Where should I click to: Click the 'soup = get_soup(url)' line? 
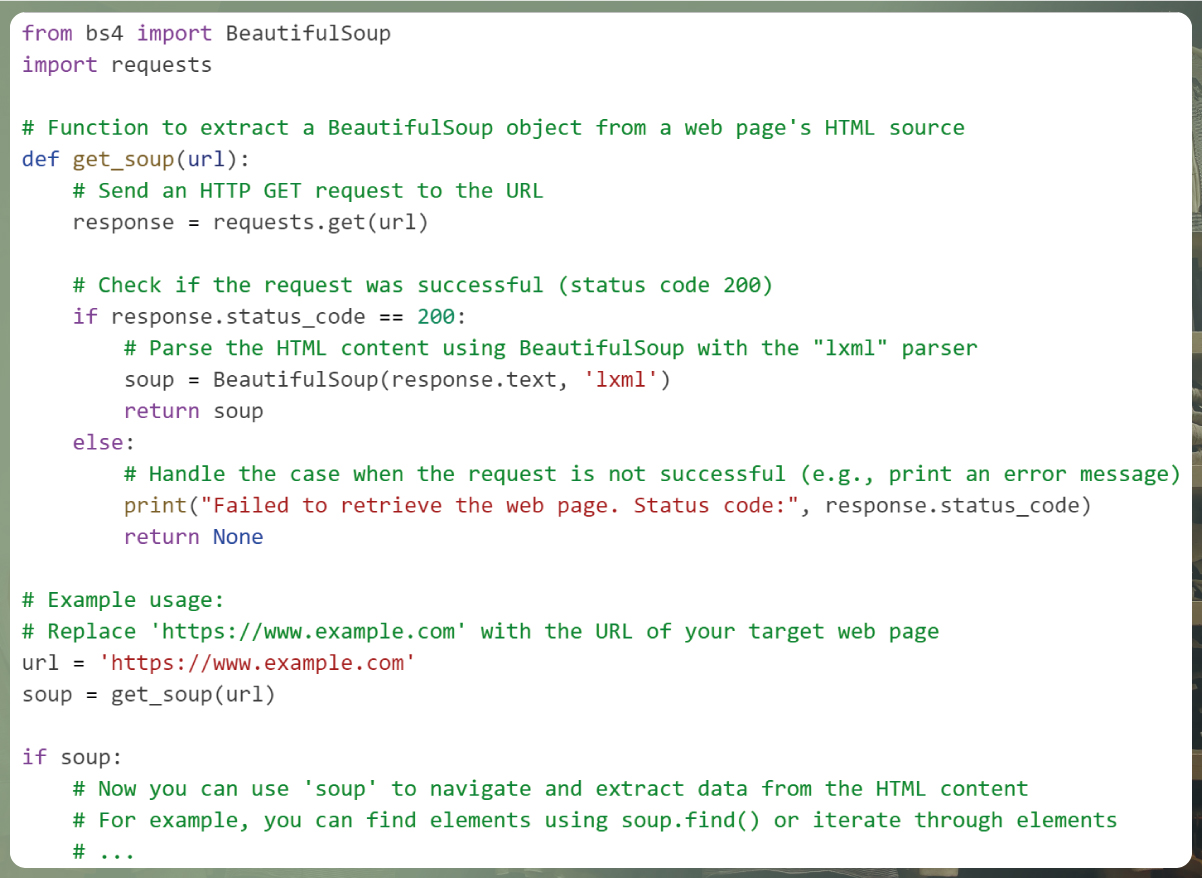[x=148, y=694]
